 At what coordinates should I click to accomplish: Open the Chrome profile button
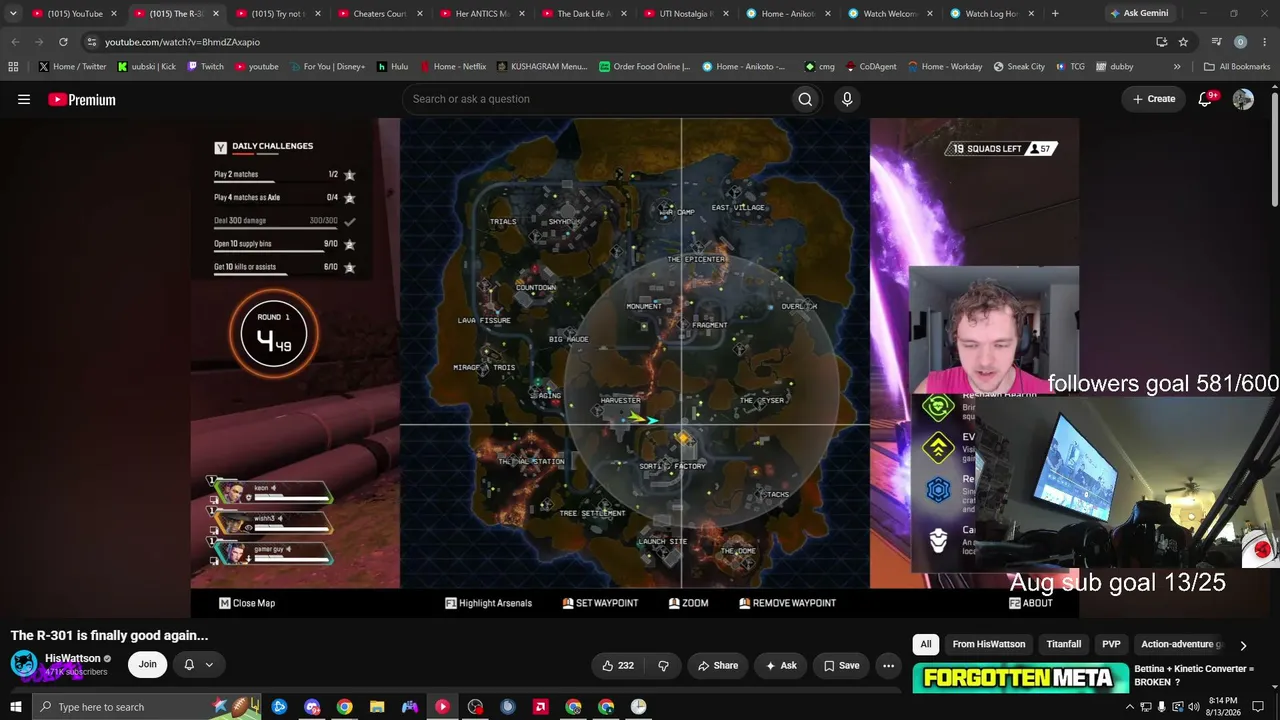tap(1241, 42)
